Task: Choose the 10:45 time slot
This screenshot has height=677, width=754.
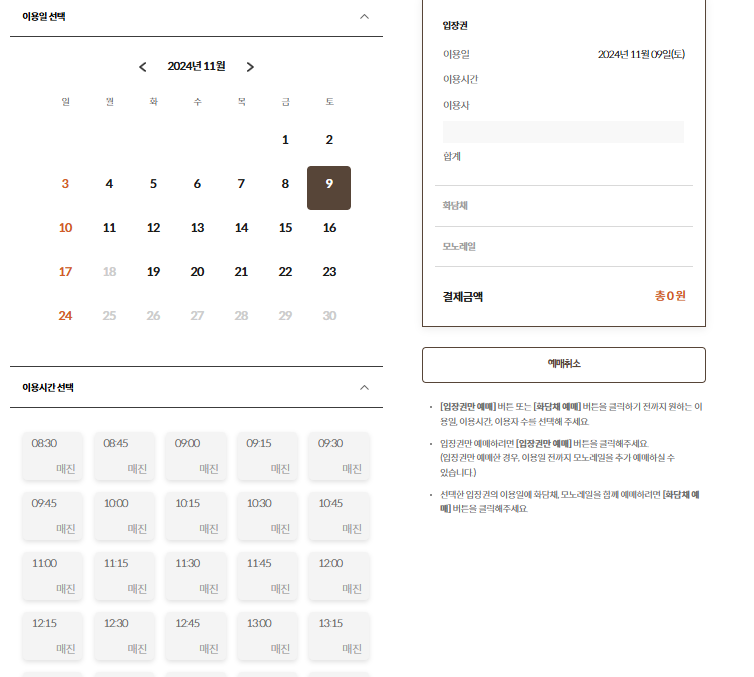Action: coord(339,516)
